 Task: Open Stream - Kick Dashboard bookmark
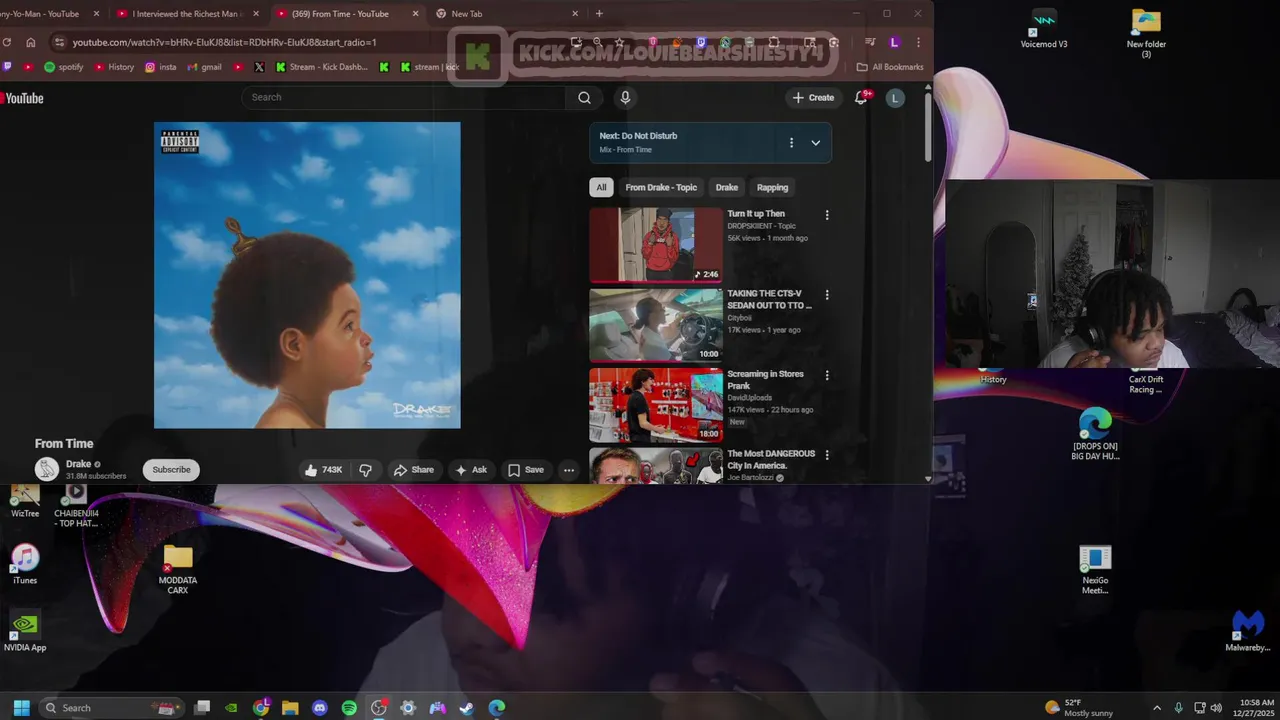click(323, 67)
